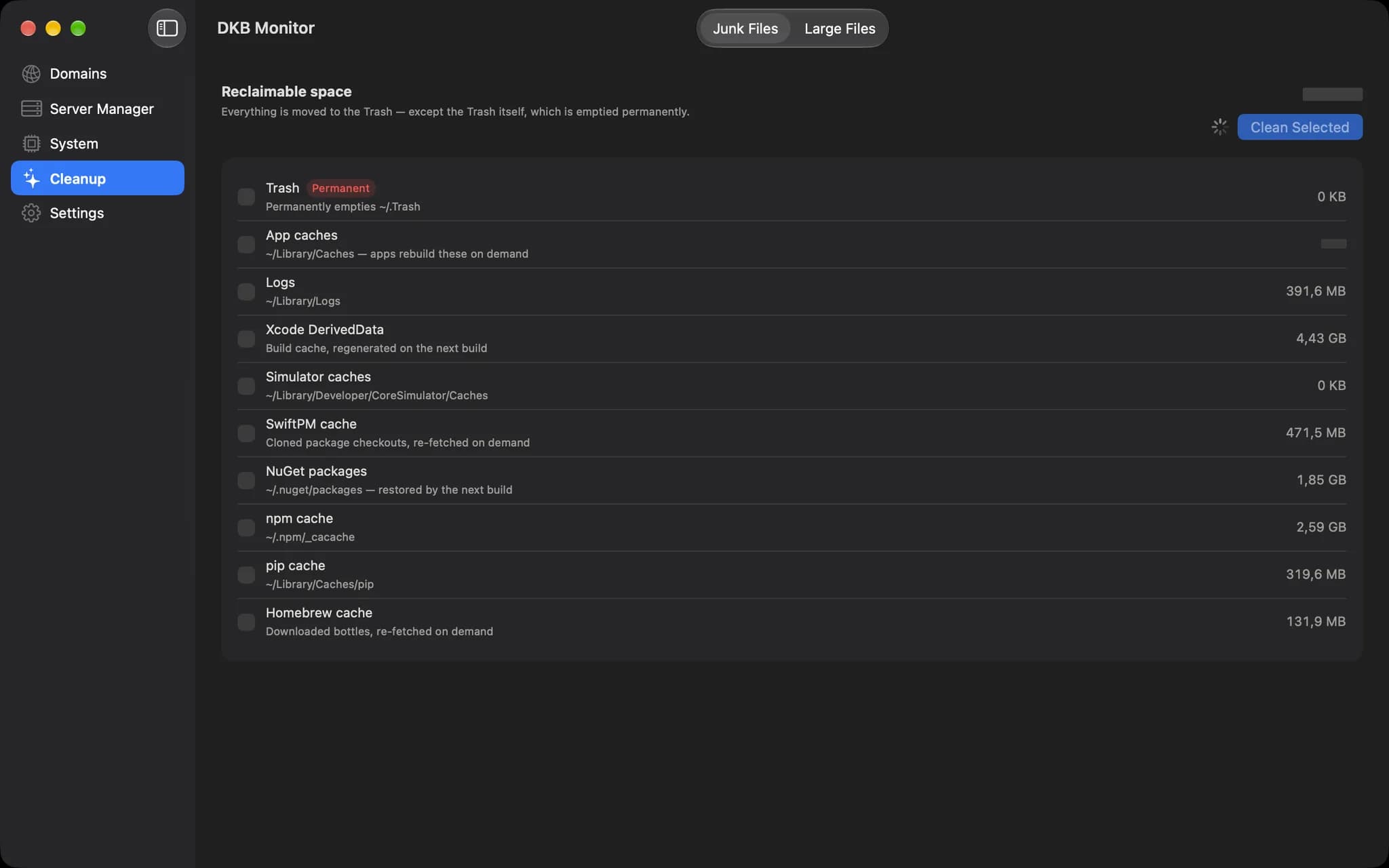Click the Homebrew cache row title
The width and height of the screenshot is (1389, 868).
point(319,612)
